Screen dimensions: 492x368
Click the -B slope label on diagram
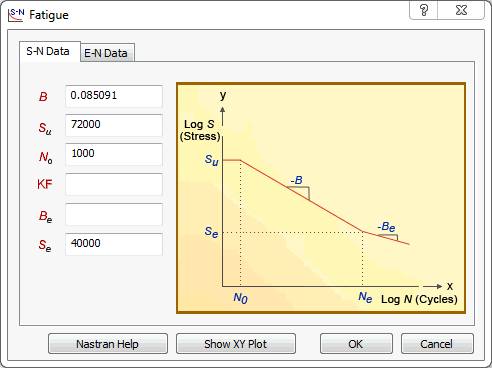coord(296,180)
